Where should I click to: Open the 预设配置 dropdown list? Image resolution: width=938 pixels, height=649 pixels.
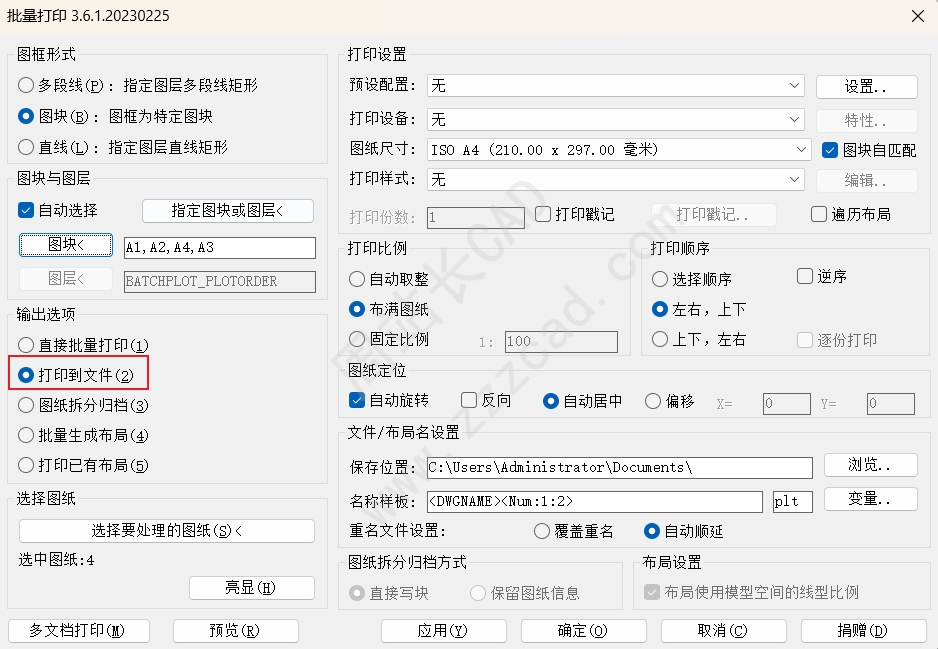[x=794, y=86]
